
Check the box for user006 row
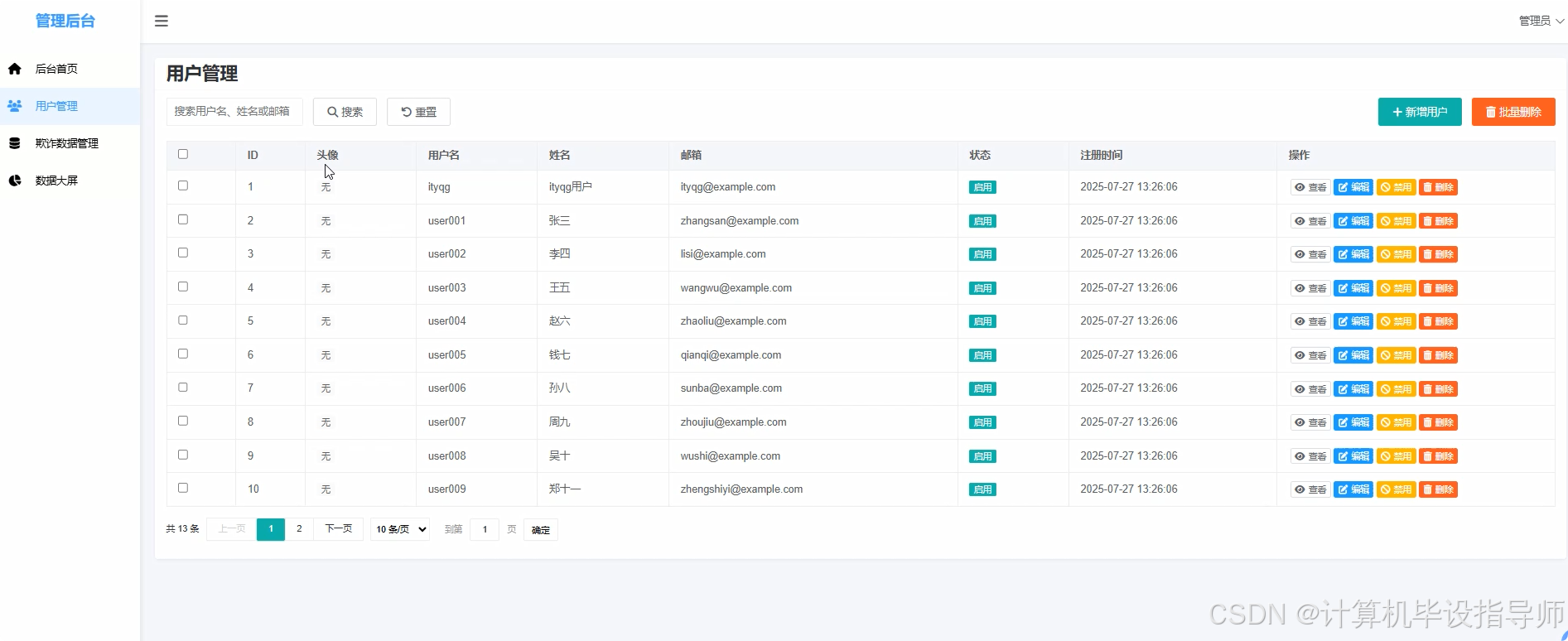[x=183, y=387]
